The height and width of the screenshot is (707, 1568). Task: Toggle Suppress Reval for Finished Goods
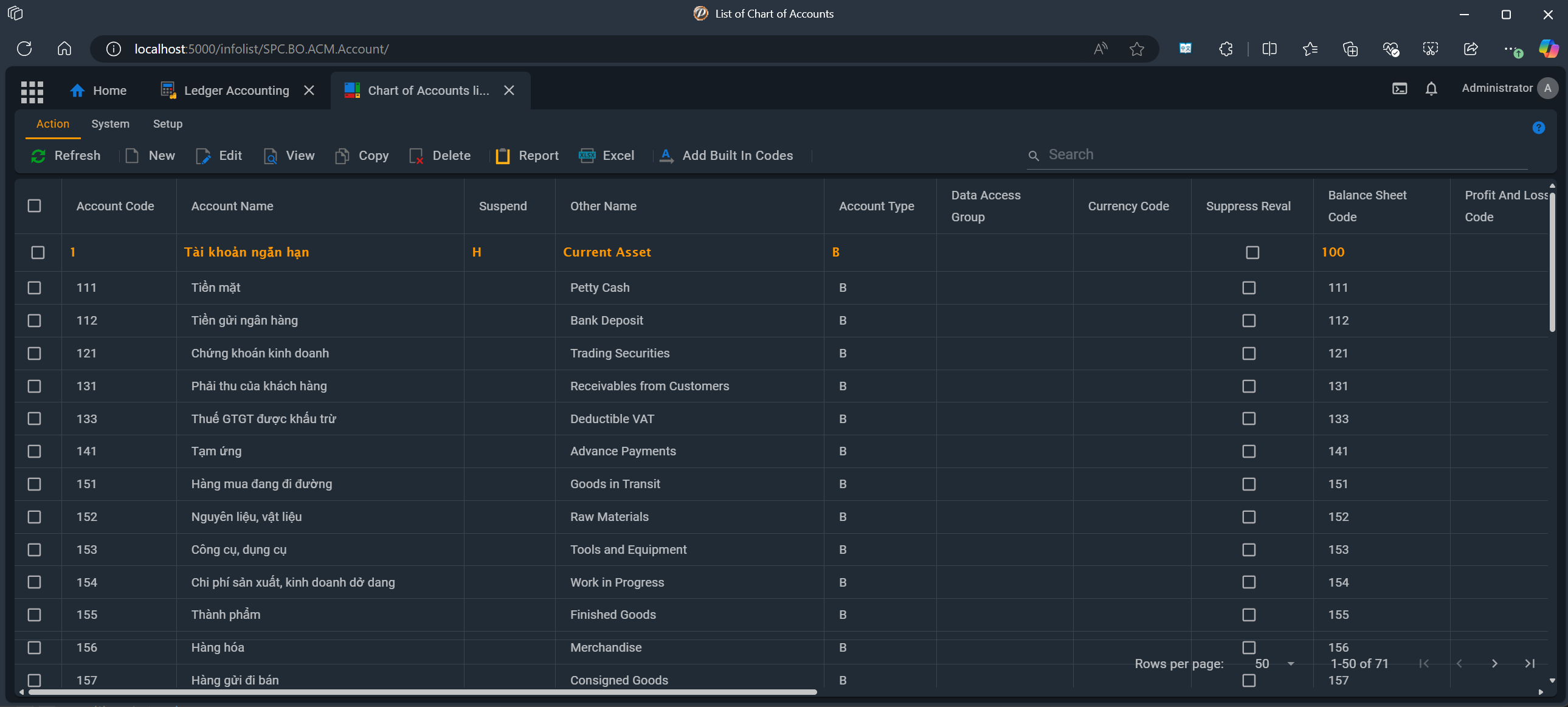point(1249,615)
